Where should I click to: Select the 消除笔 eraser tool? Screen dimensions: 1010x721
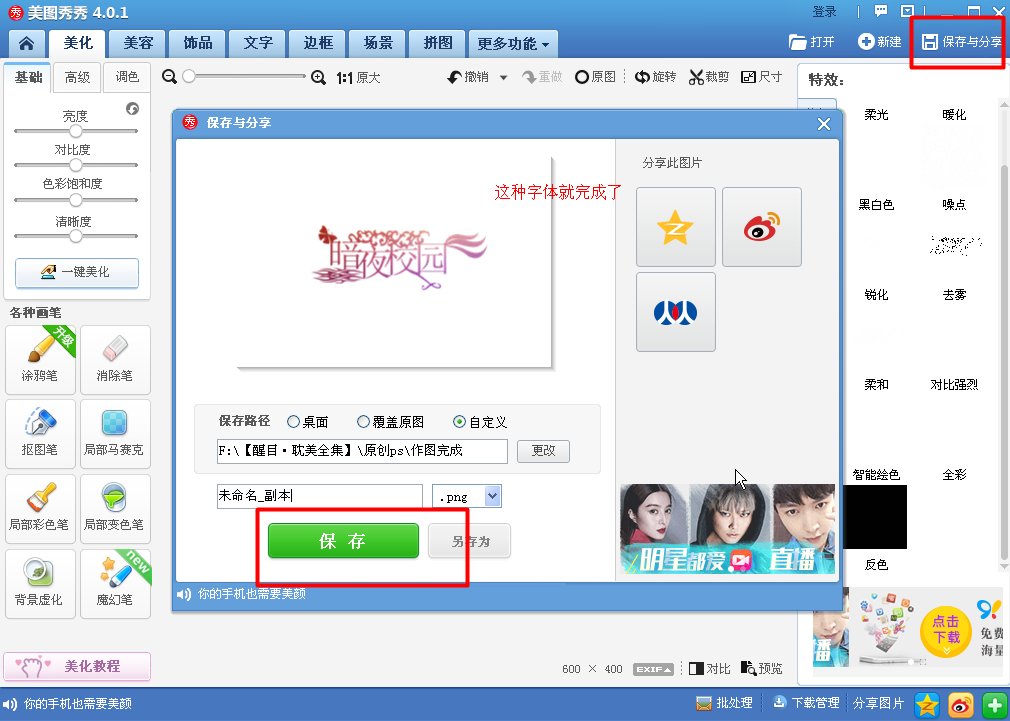click(115, 359)
